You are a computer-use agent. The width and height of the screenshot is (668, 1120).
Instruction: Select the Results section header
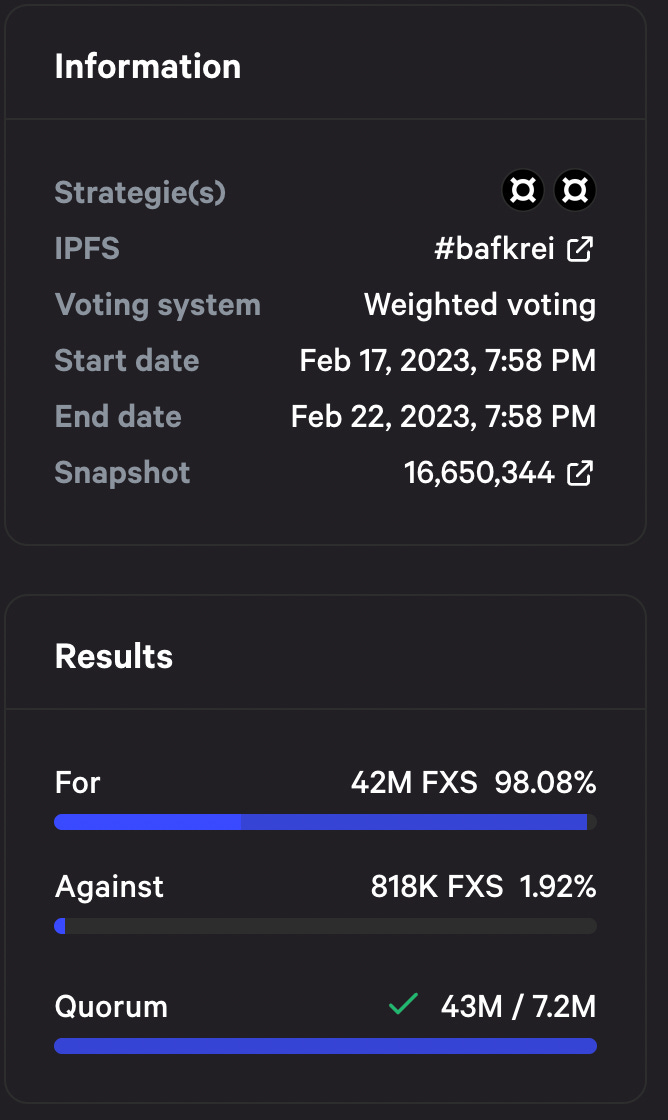point(113,656)
